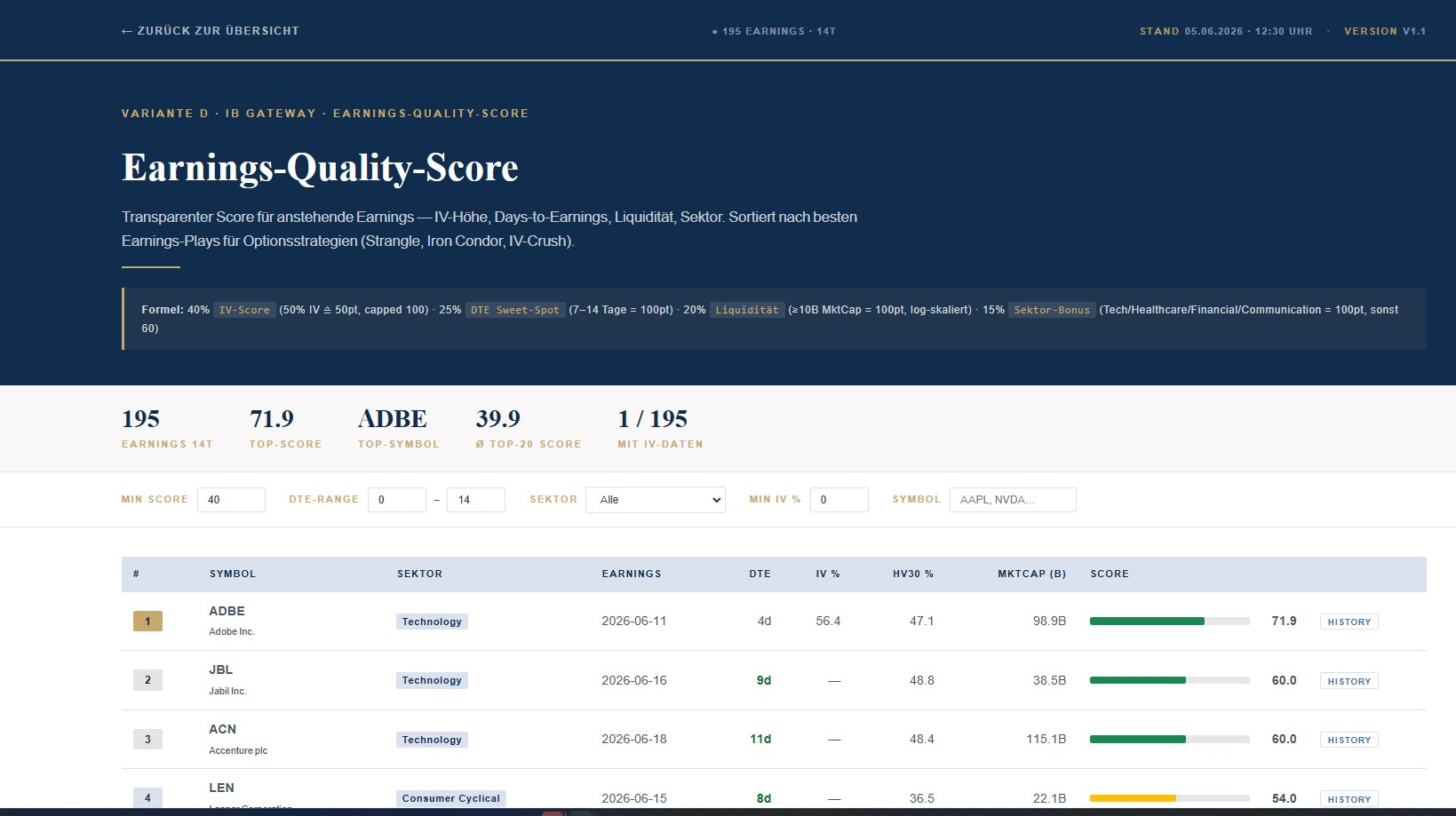The height and width of the screenshot is (816, 1456).
Task: Click earnings date 2026-06-16
Action: point(634,680)
